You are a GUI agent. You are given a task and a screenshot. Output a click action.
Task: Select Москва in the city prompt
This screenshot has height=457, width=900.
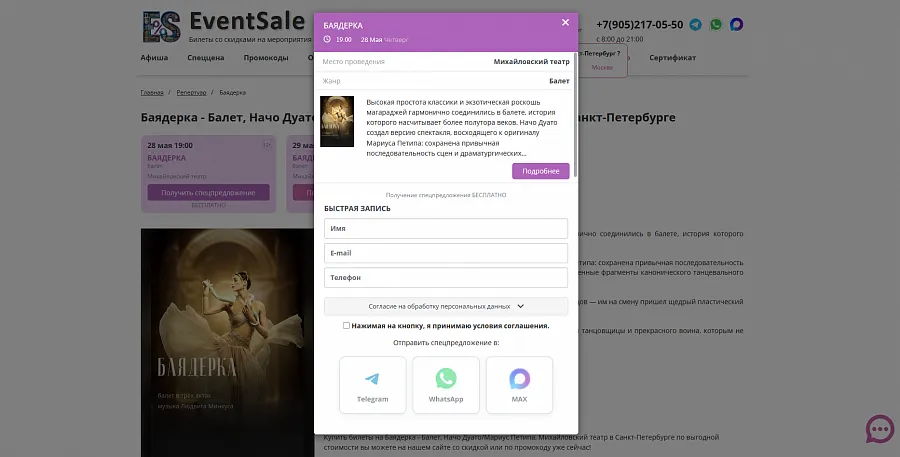pyautogui.click(x=602, y=67)
